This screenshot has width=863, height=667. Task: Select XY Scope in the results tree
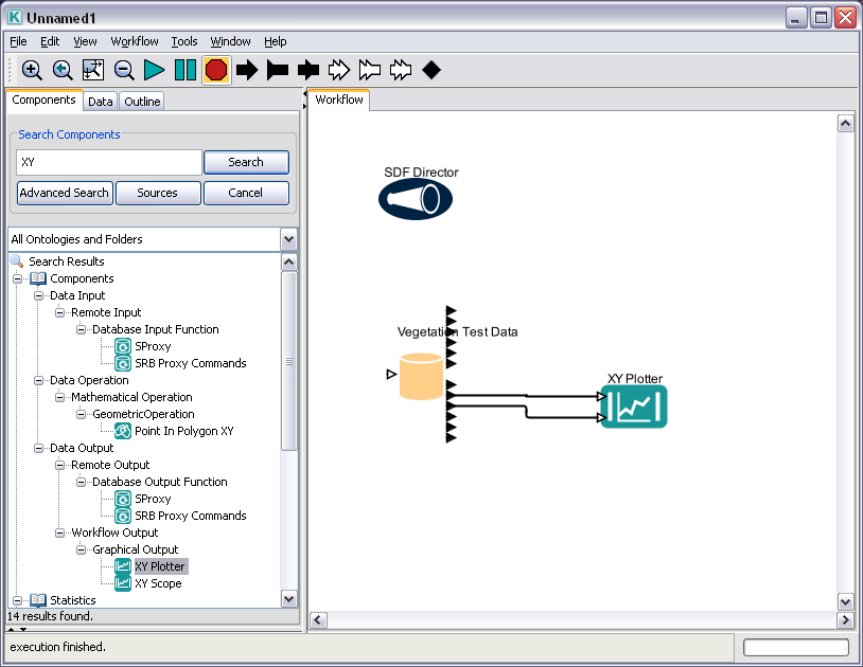coord(158,584)
